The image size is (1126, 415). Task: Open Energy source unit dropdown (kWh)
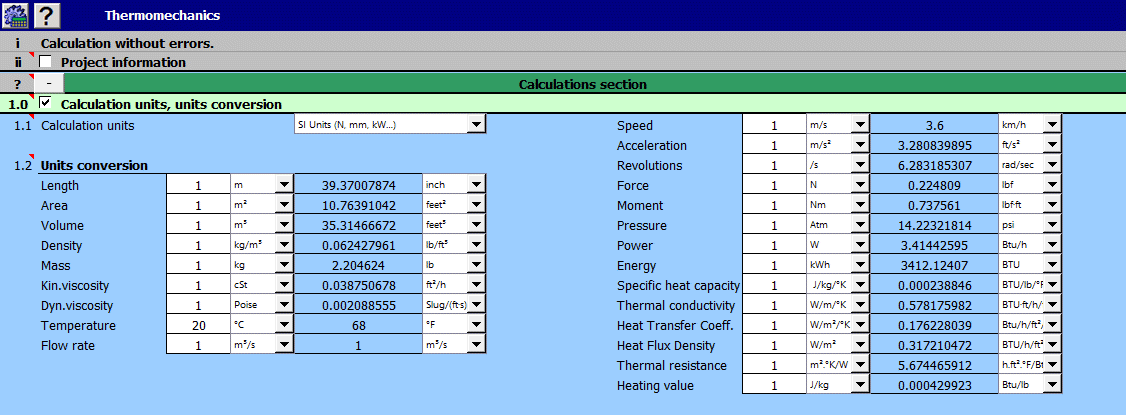click(860, 266)
